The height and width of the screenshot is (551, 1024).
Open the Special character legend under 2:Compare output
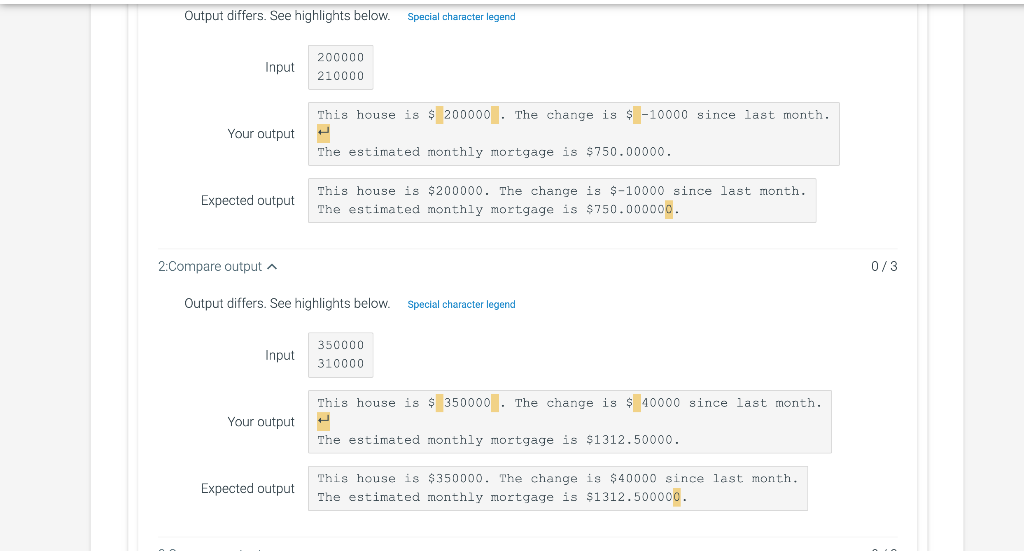tap(461, 304)
